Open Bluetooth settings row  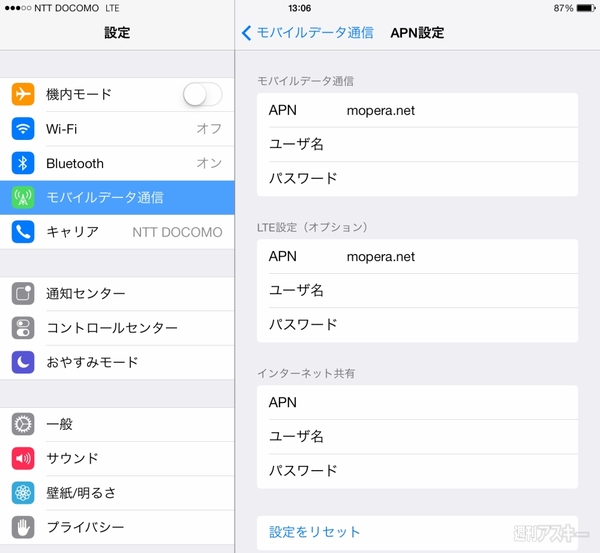coord(117,163)
